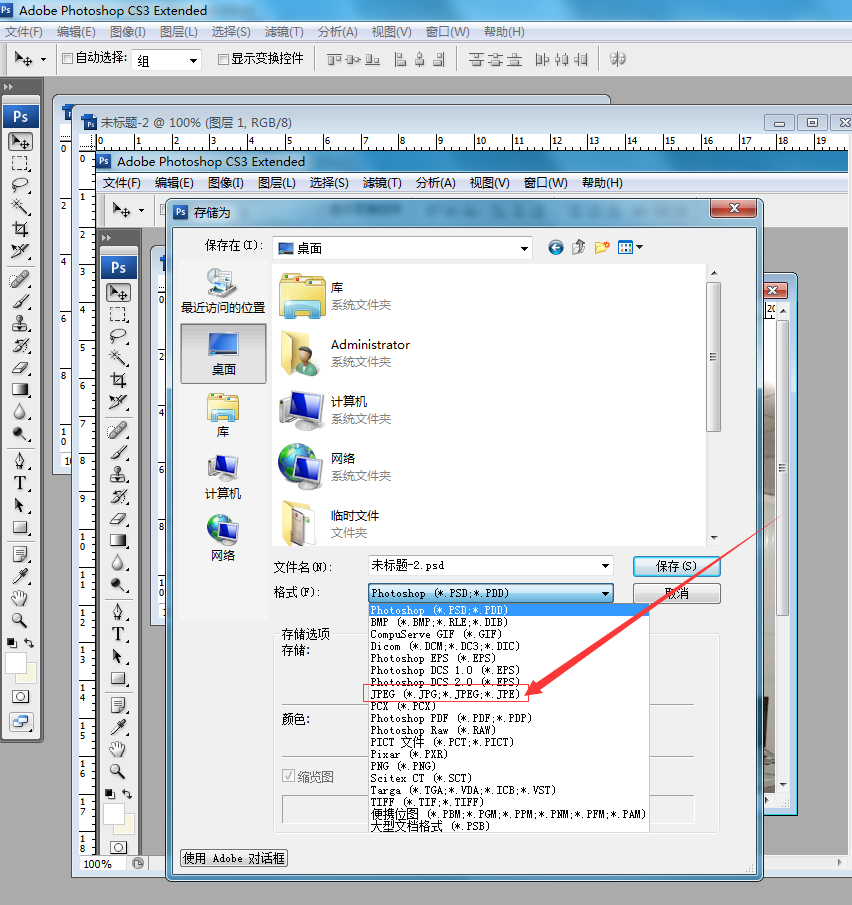Click the Create New Folder icon in save dialog
This screenshot has width=852, height=905.
(602, 247)
